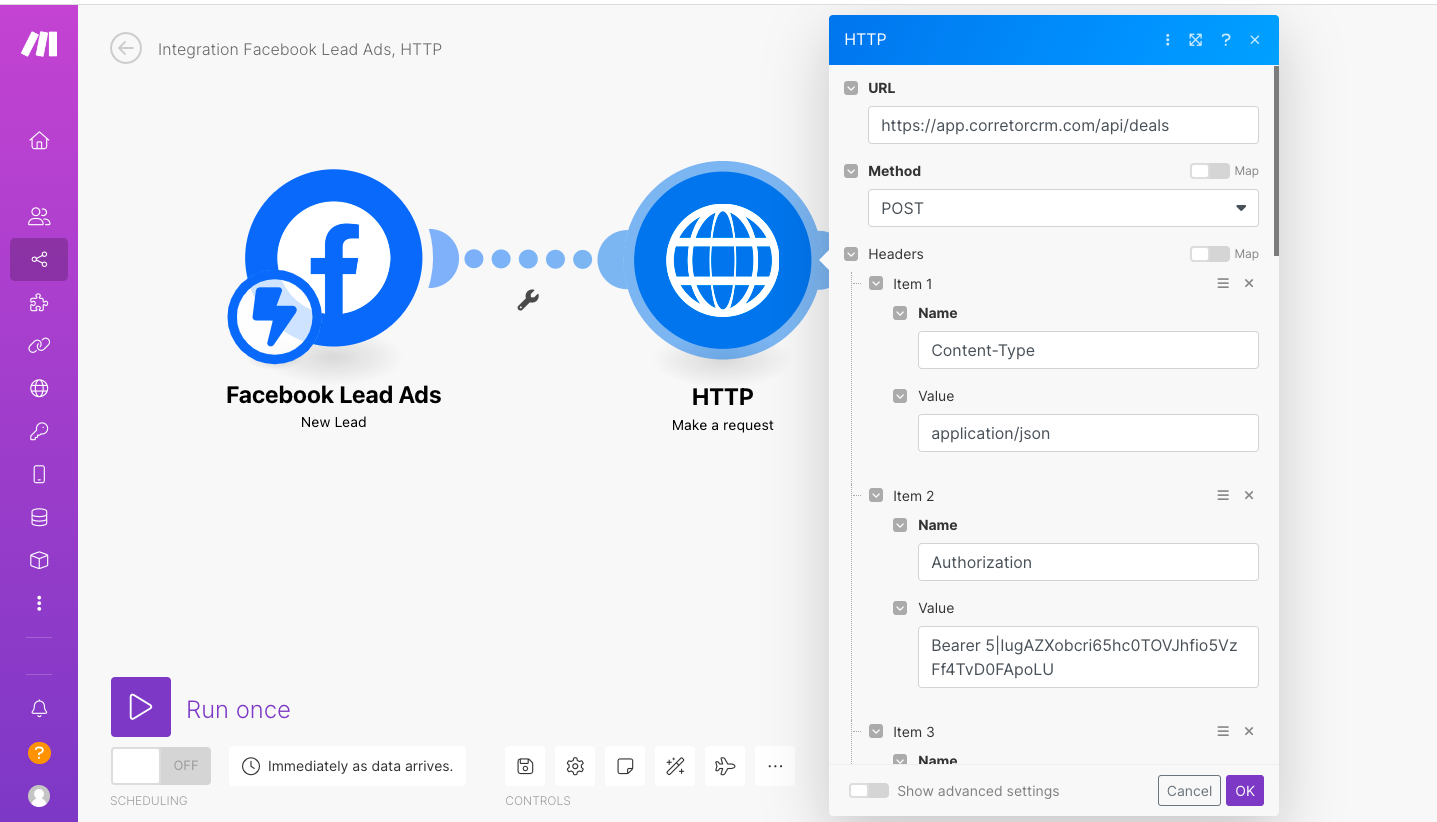1437x822 pixels.
Task: Open Item 1 reorder hamburger menu
Action: (x=1222, y=284)
